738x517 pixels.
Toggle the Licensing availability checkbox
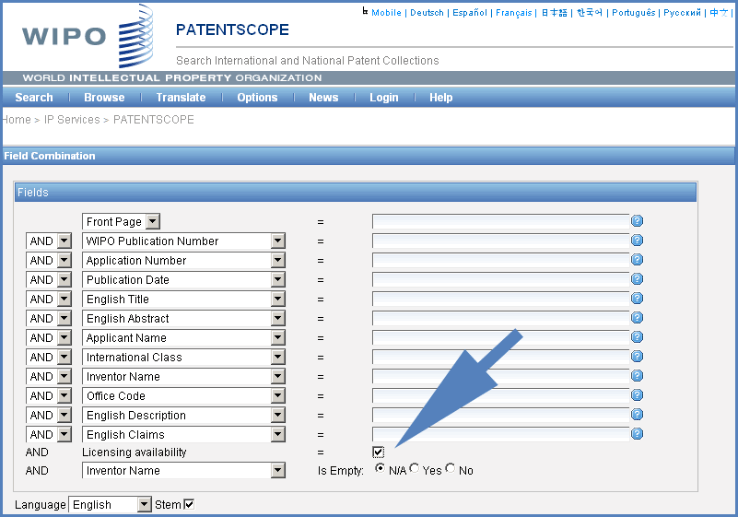coord(378,452)
